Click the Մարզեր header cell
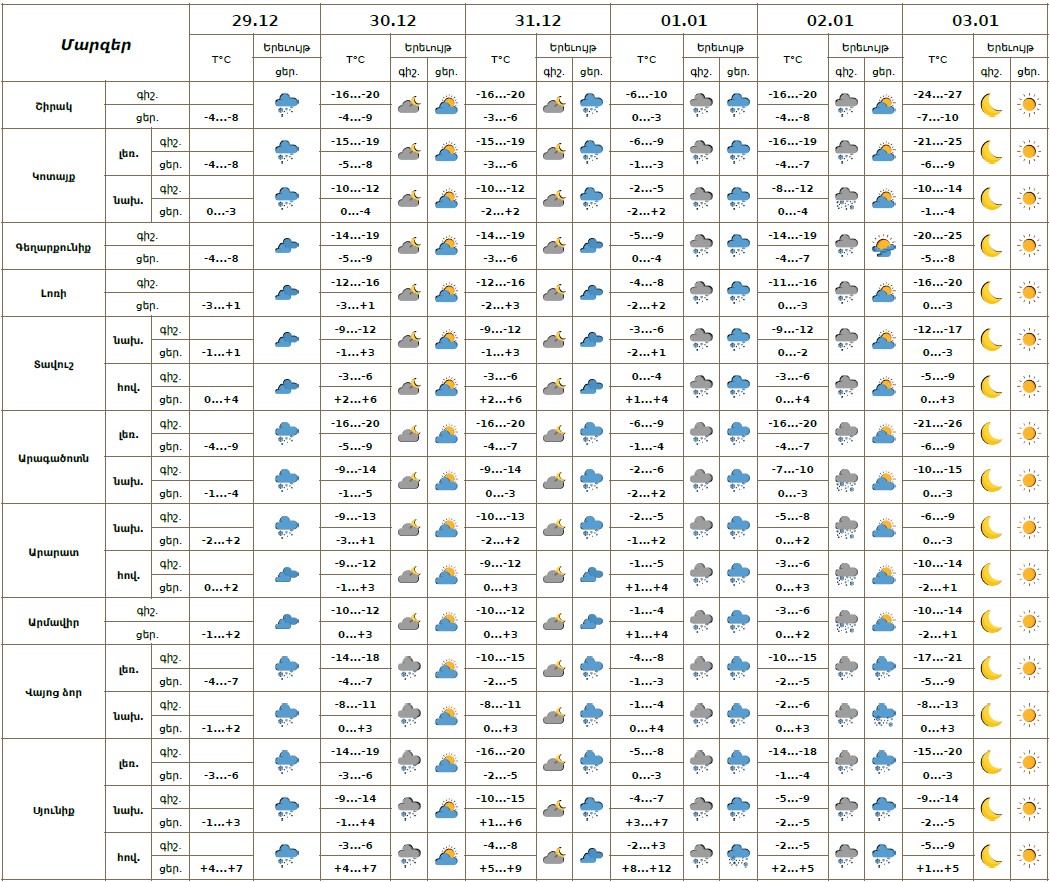1050x882 pixels. pyautogui.click(x=95, y=45)
